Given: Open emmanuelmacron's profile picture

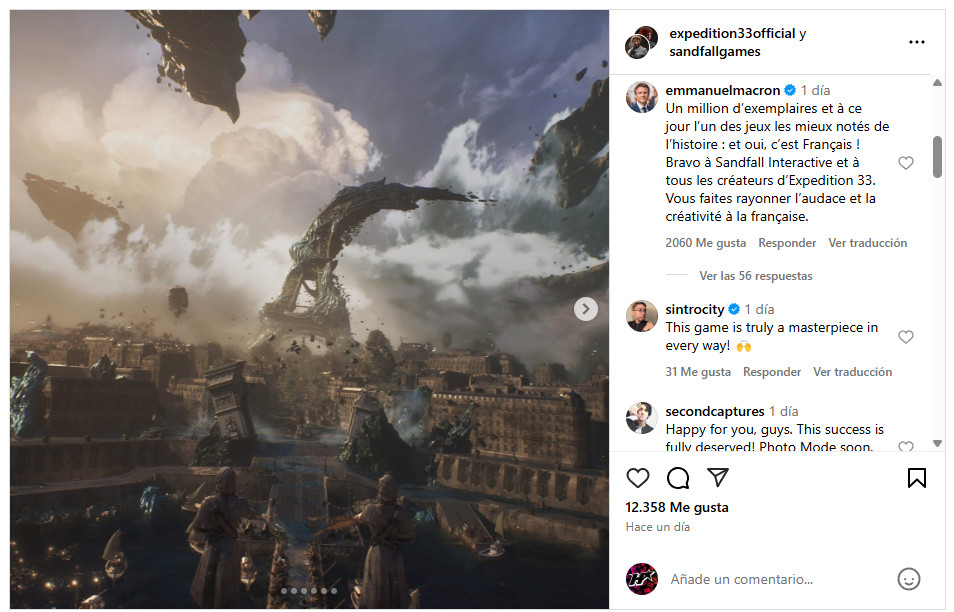Looking at the screenshot, I should click(x=642, y=97).
